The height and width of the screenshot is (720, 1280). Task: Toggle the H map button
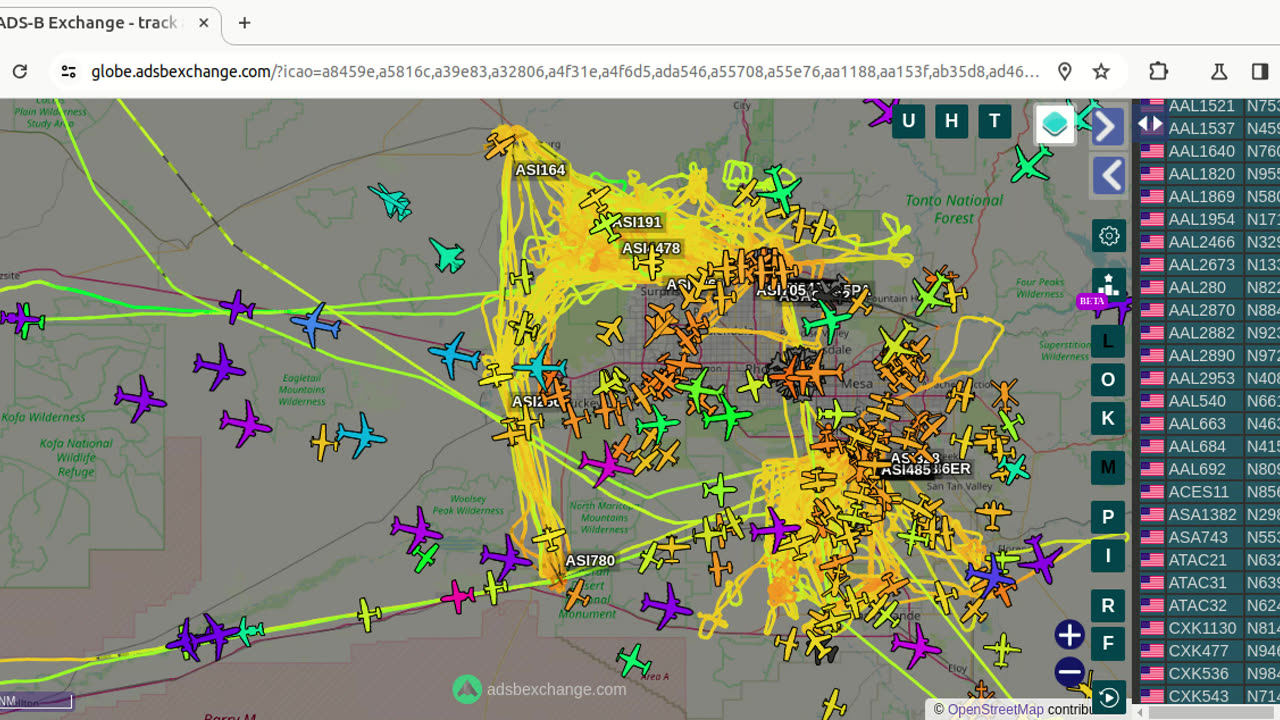coord(951,122)
